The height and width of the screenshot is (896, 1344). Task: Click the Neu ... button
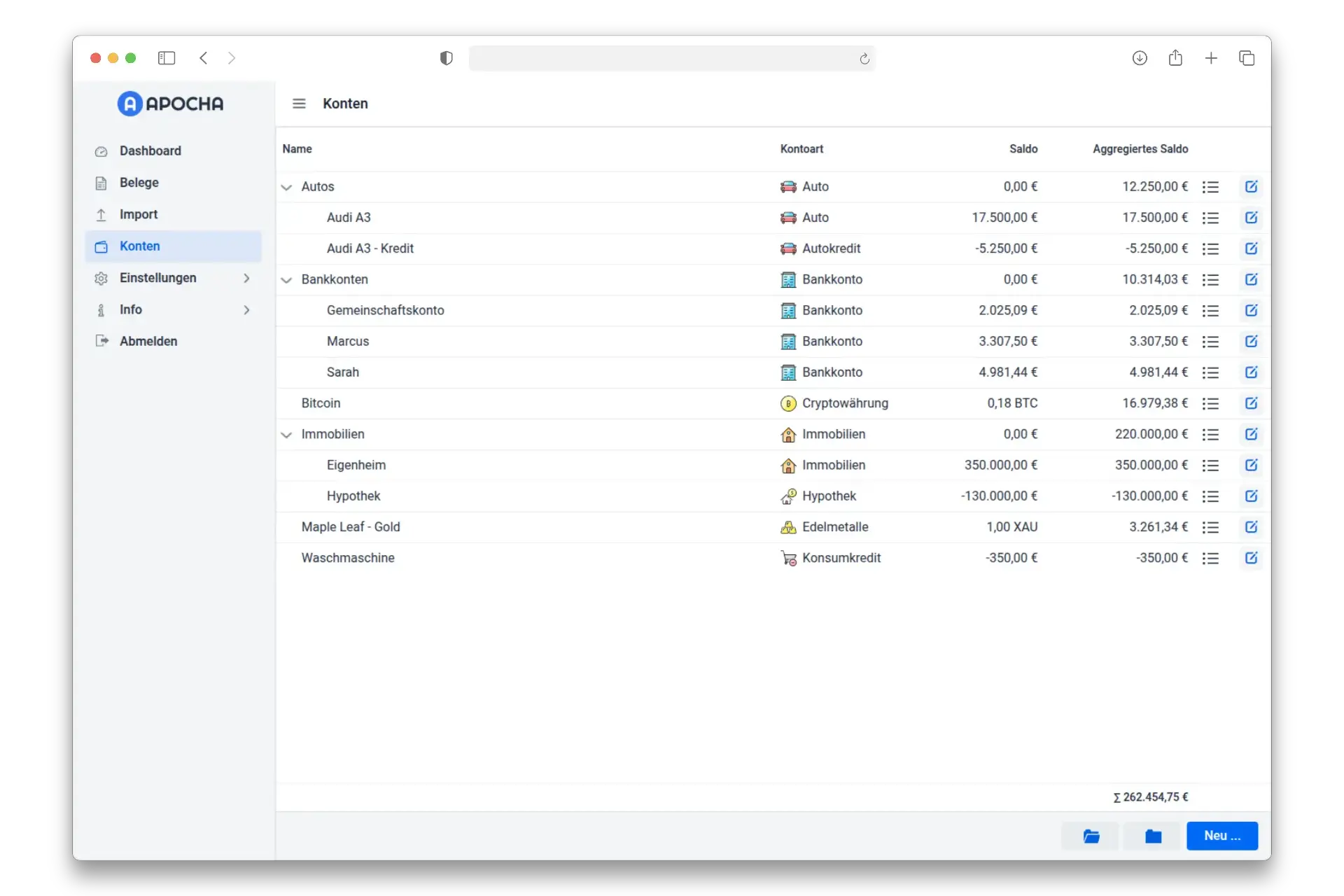click(x=1221, y=836)
